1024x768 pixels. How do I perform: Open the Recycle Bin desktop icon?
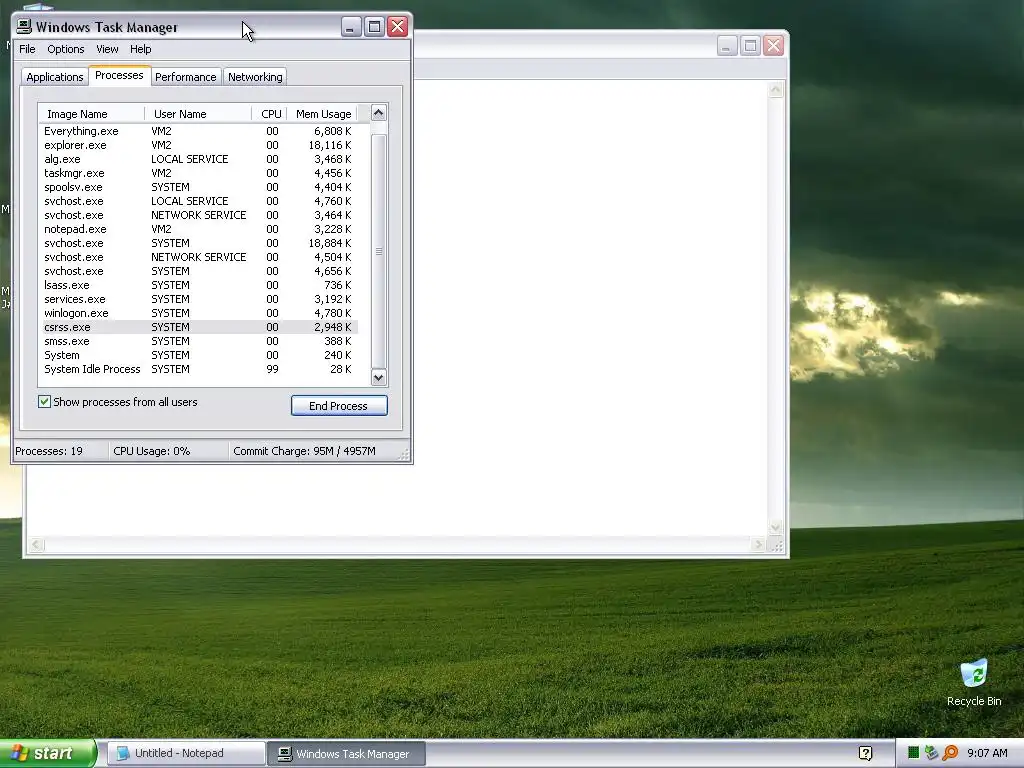[974, 683]
